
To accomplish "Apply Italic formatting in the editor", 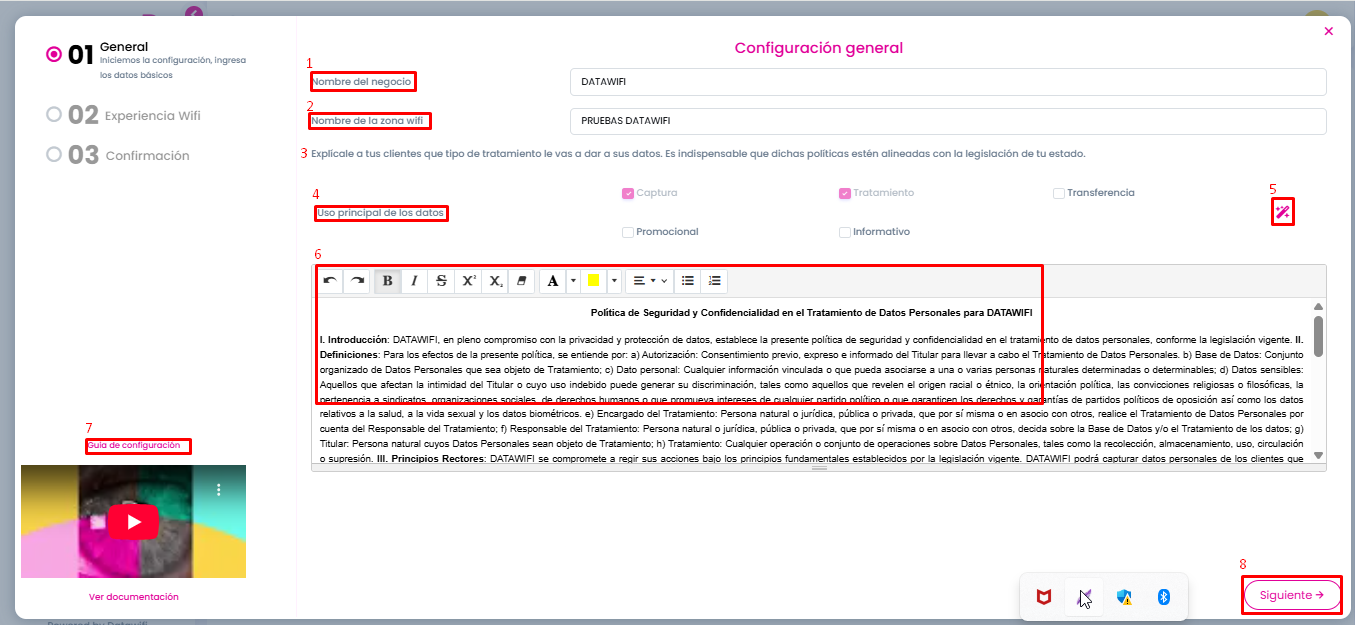I will coord(414,280).
